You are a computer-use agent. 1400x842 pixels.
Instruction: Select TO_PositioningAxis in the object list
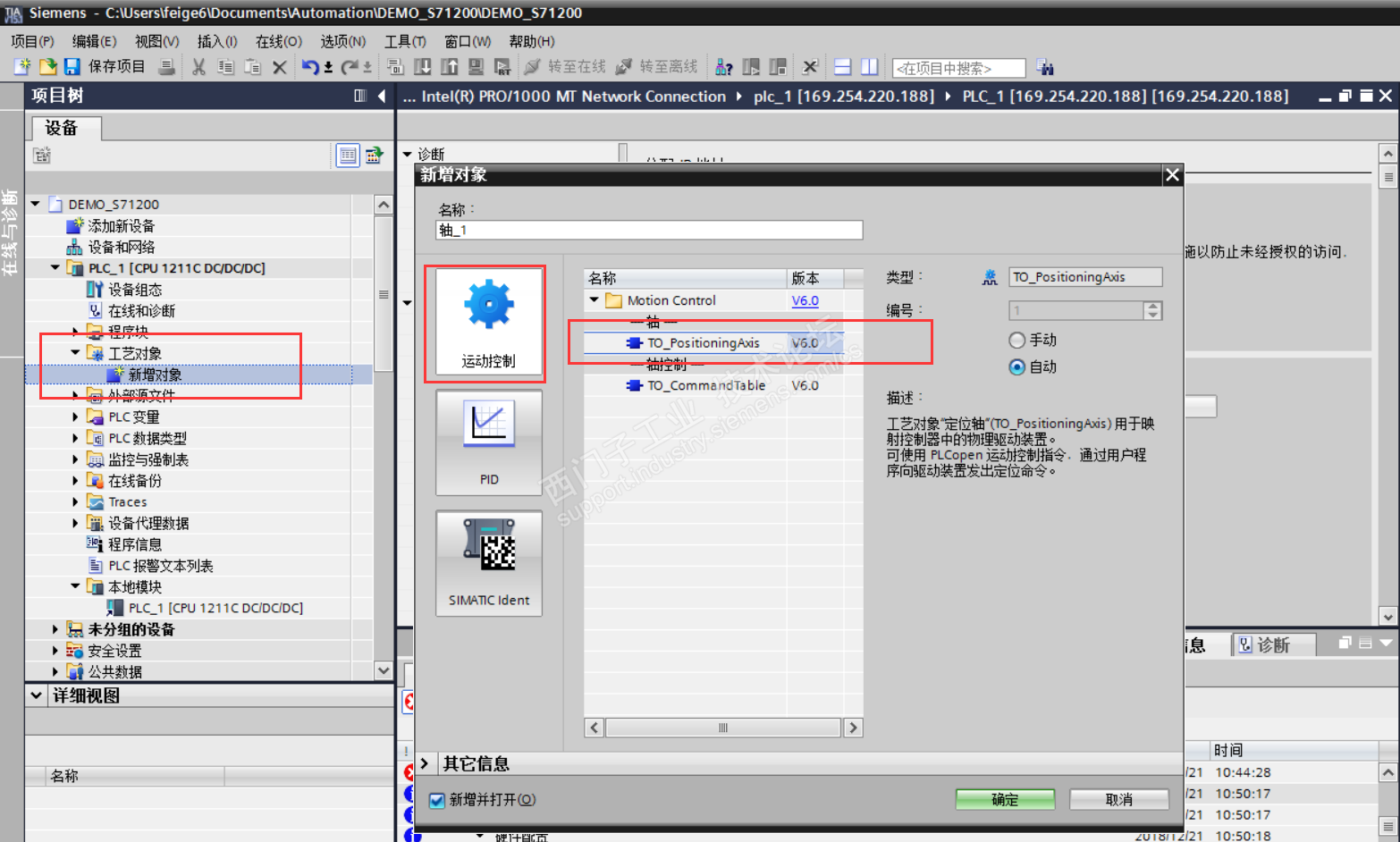[704, 343]
